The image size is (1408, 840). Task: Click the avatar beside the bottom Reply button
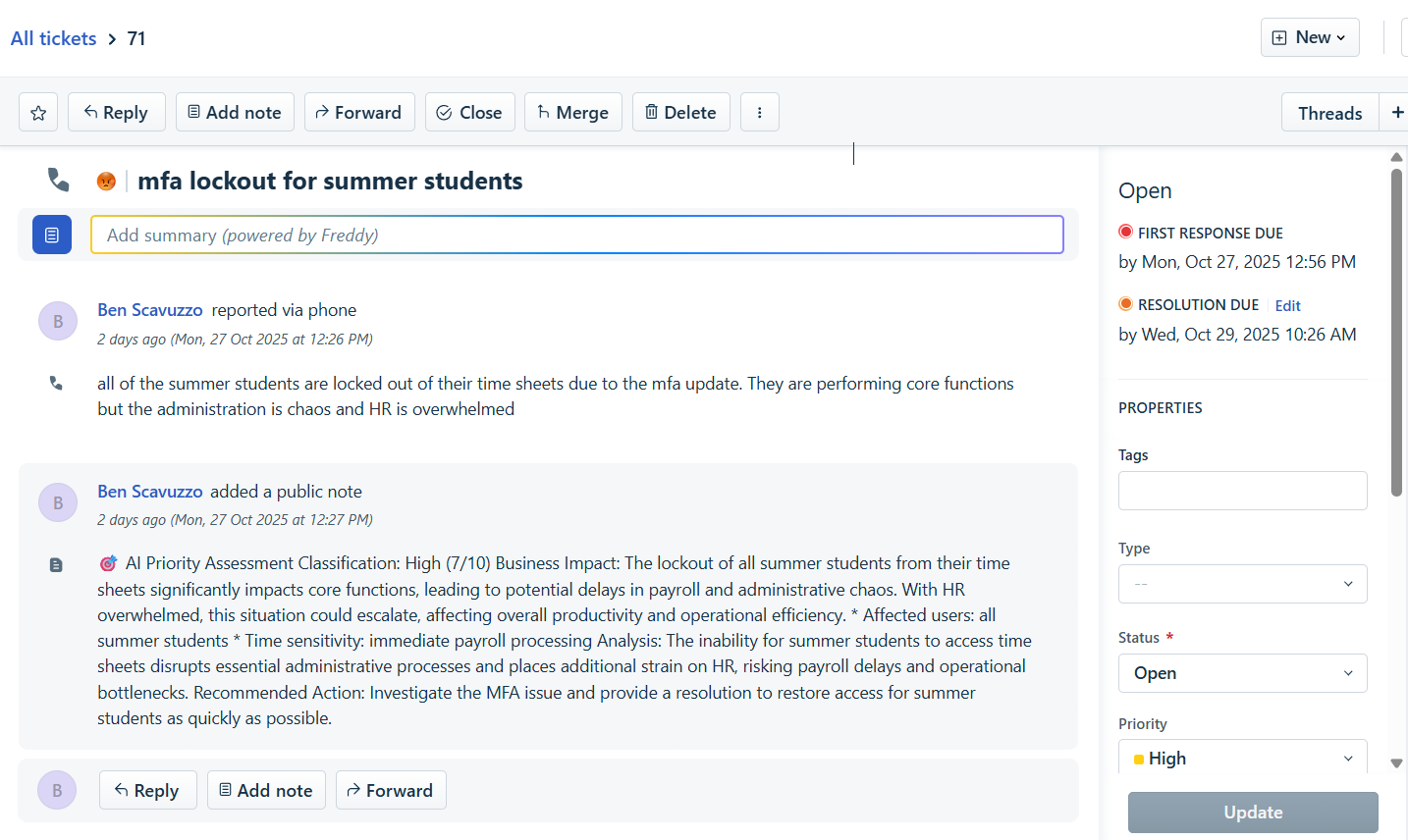[57, 790]
